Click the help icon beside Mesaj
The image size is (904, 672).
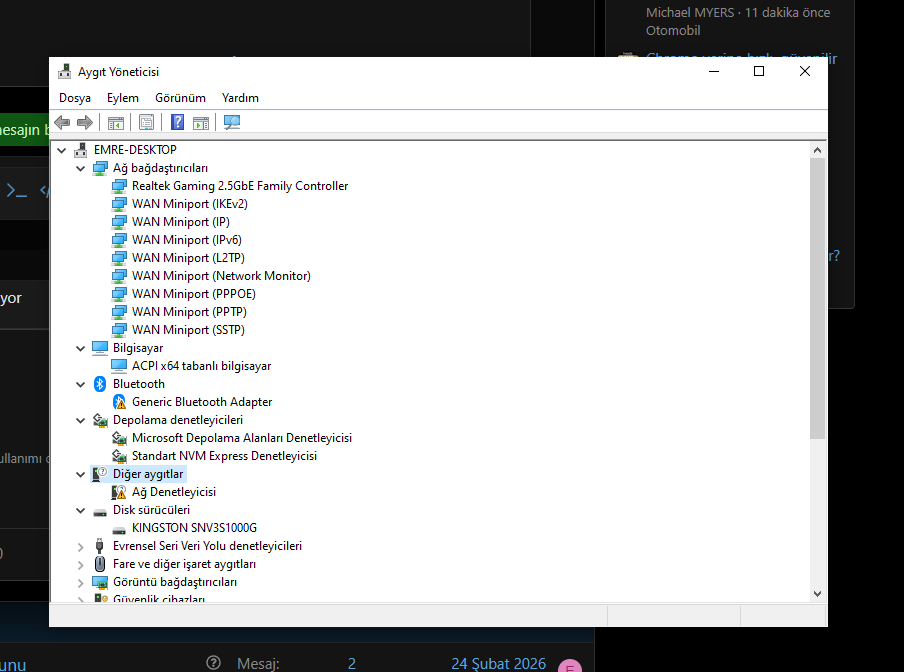tap(213, 663)
